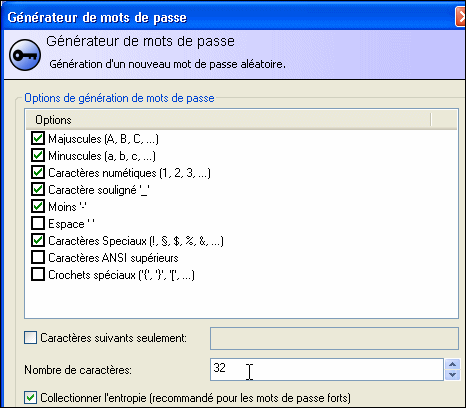
Task: Toggle the Moins '-' checkbox
Action: [x=38, y=206]
